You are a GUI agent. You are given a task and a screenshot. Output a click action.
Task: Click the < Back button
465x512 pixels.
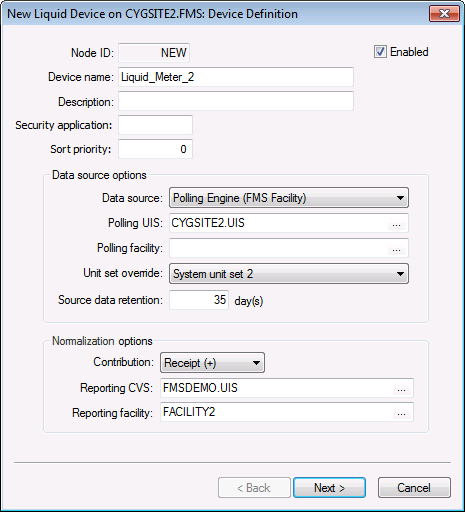pyautogui.click(x=254, y=488)
